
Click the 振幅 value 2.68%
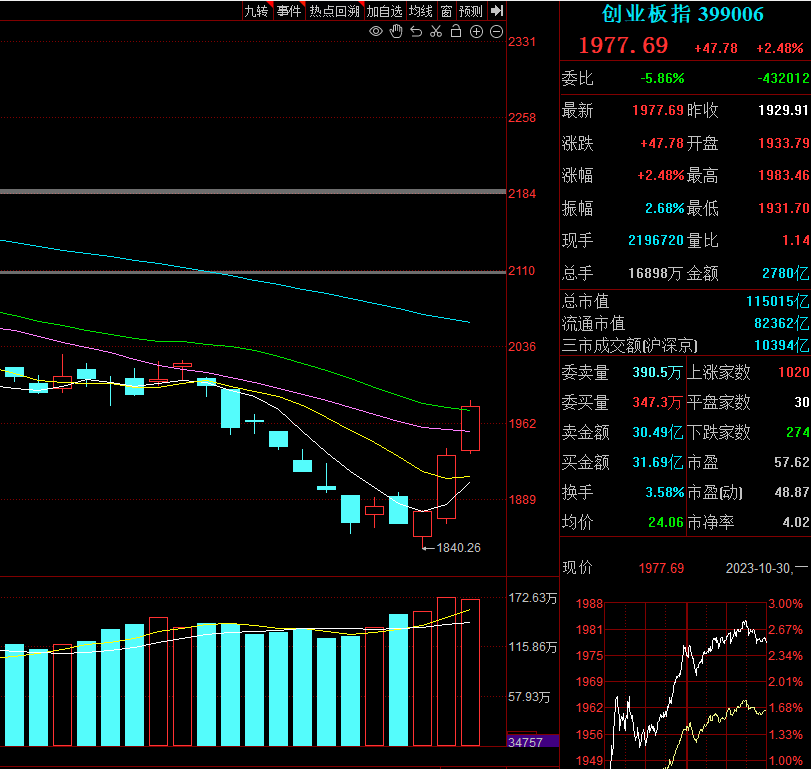(x=665, y=208)
